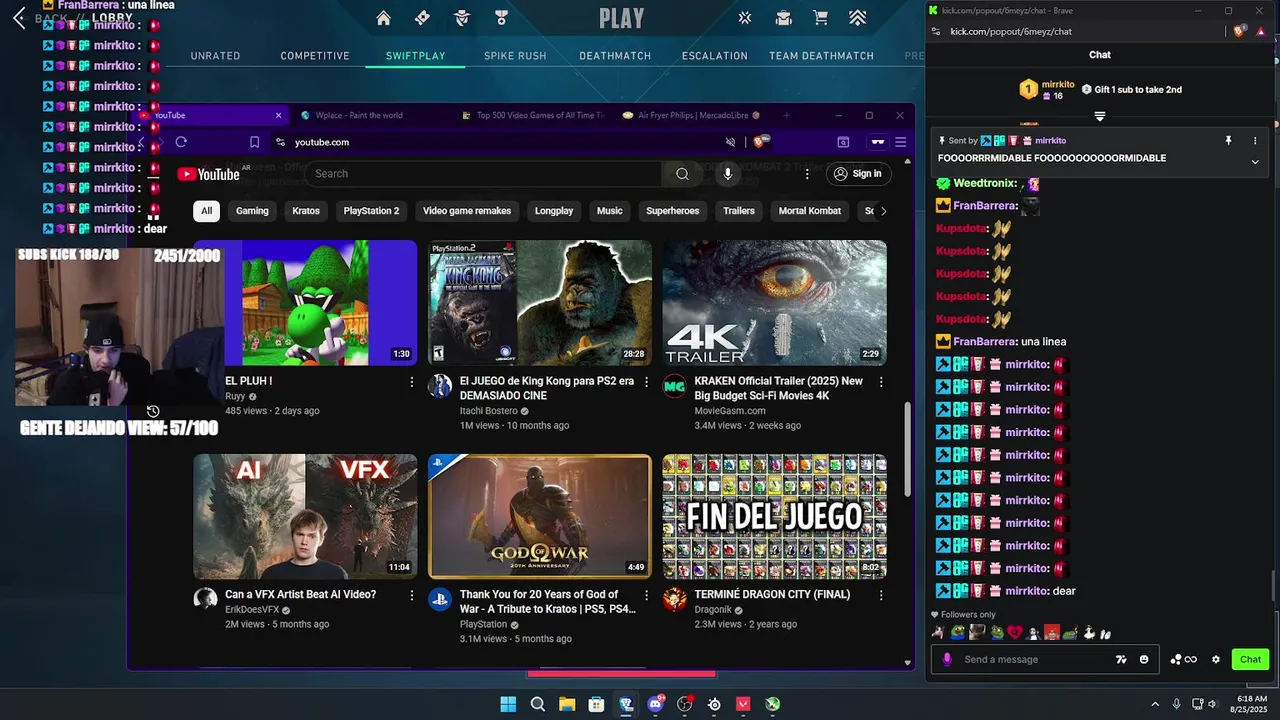Select the Mortal Kombat filter chip
Screen dimensions: 1280x720
click(810, 211)
